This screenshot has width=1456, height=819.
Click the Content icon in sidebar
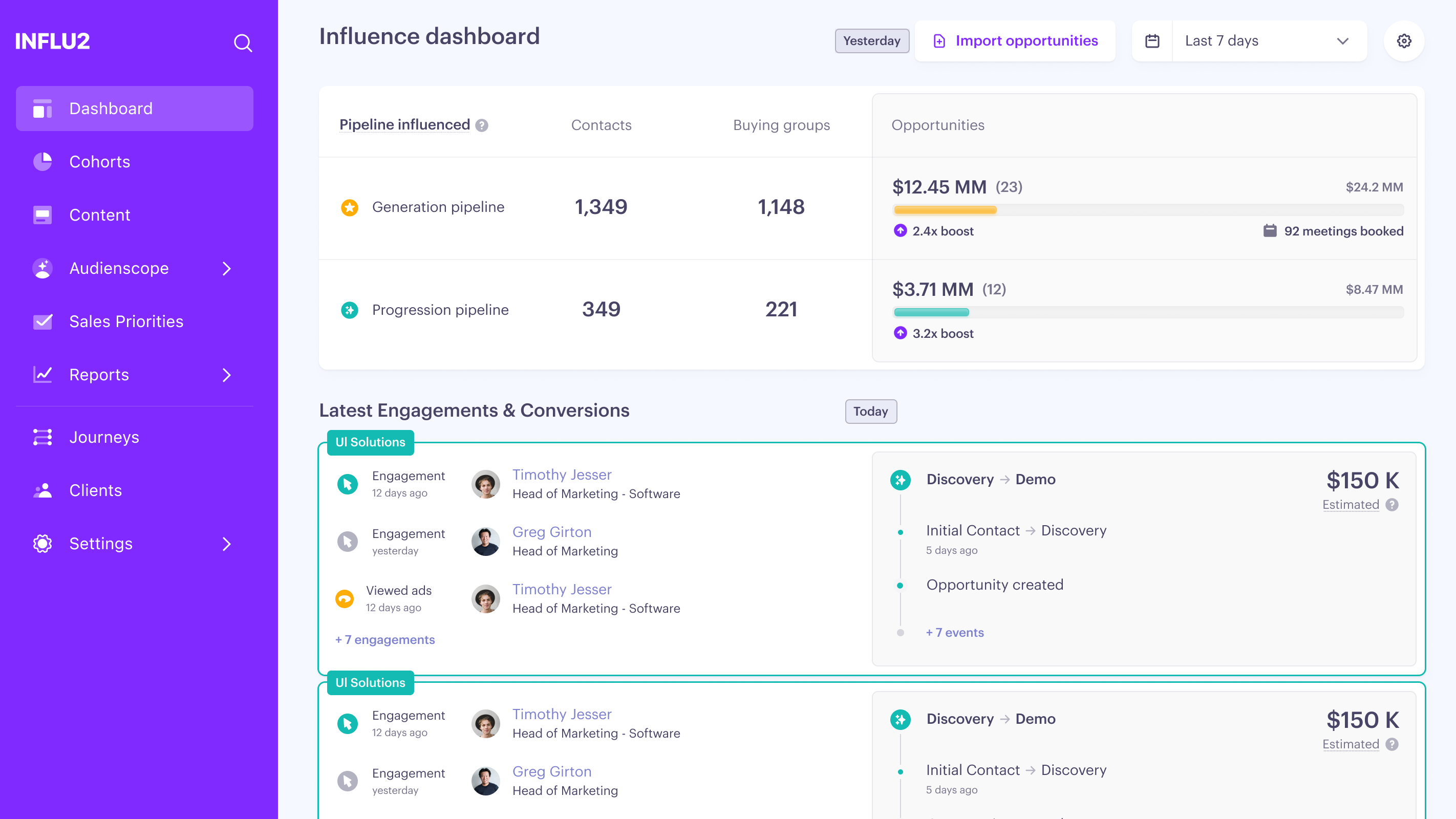(42, 215)
